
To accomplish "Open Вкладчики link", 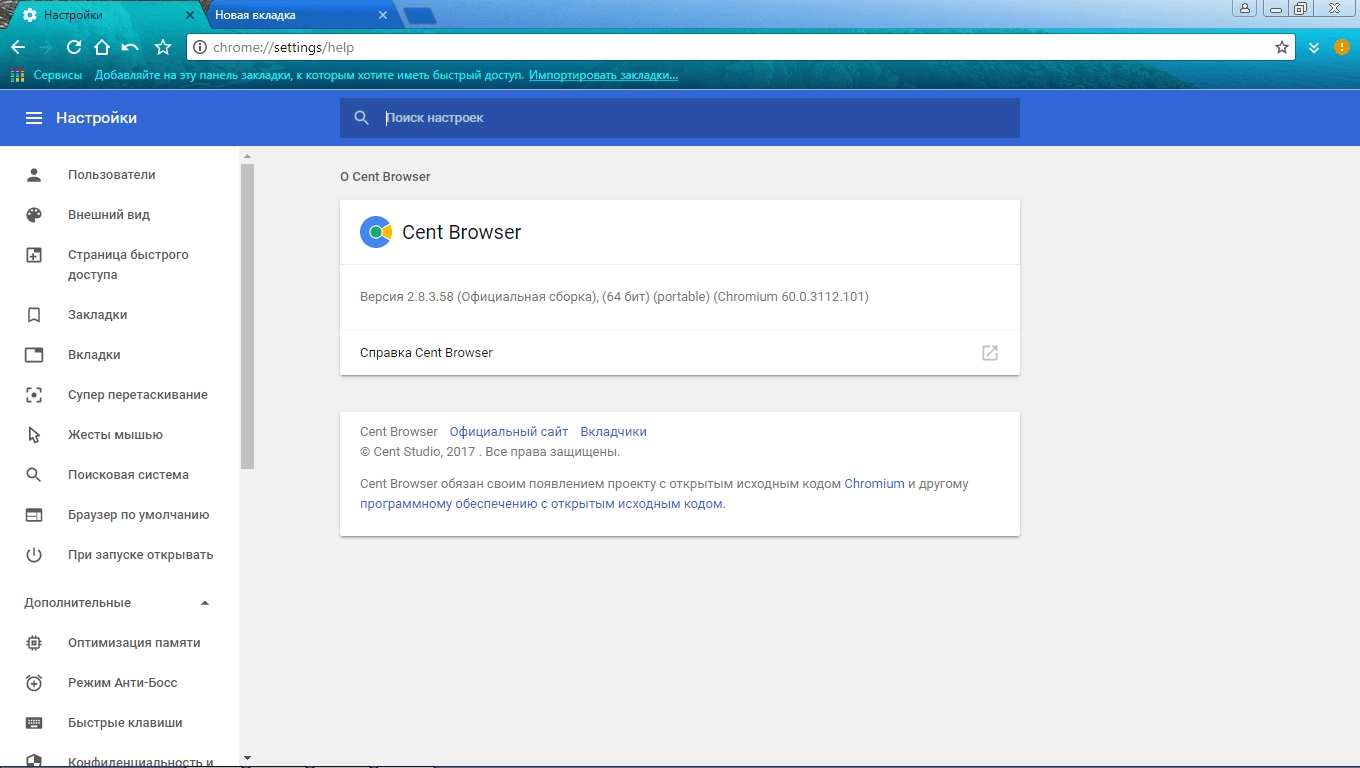I will (614, 432).
